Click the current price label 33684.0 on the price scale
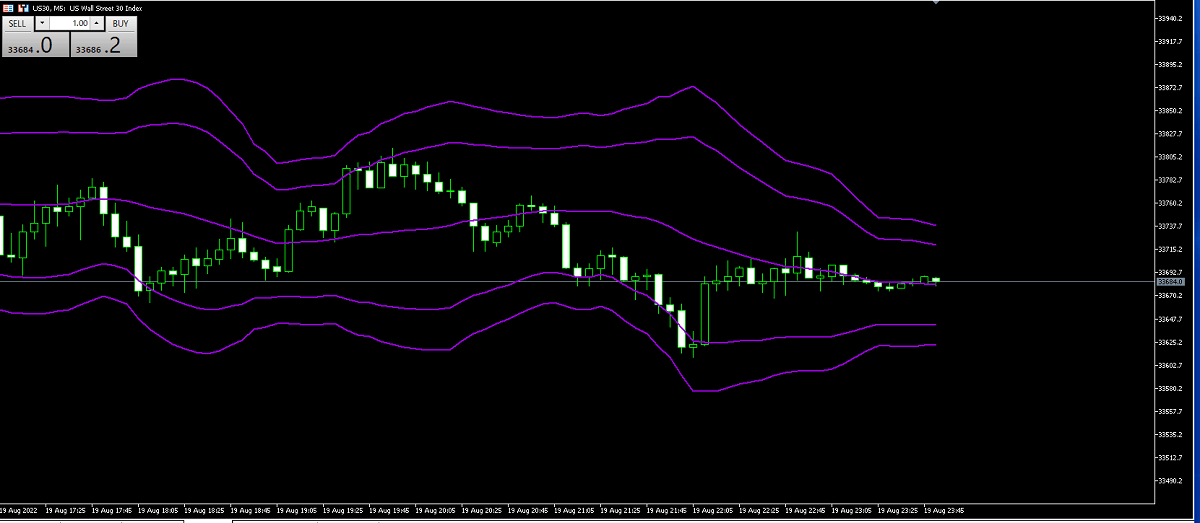Image resolution: width=1200 pixels, height=523 pixels. pos(1171,282)
